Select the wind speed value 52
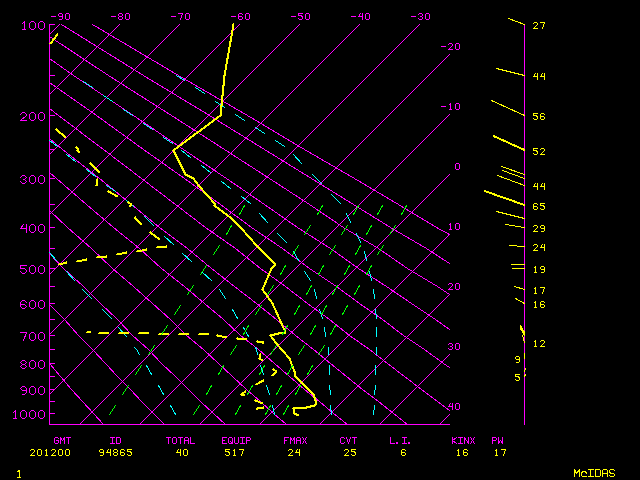The image size is (640, 480). (538, 152)
